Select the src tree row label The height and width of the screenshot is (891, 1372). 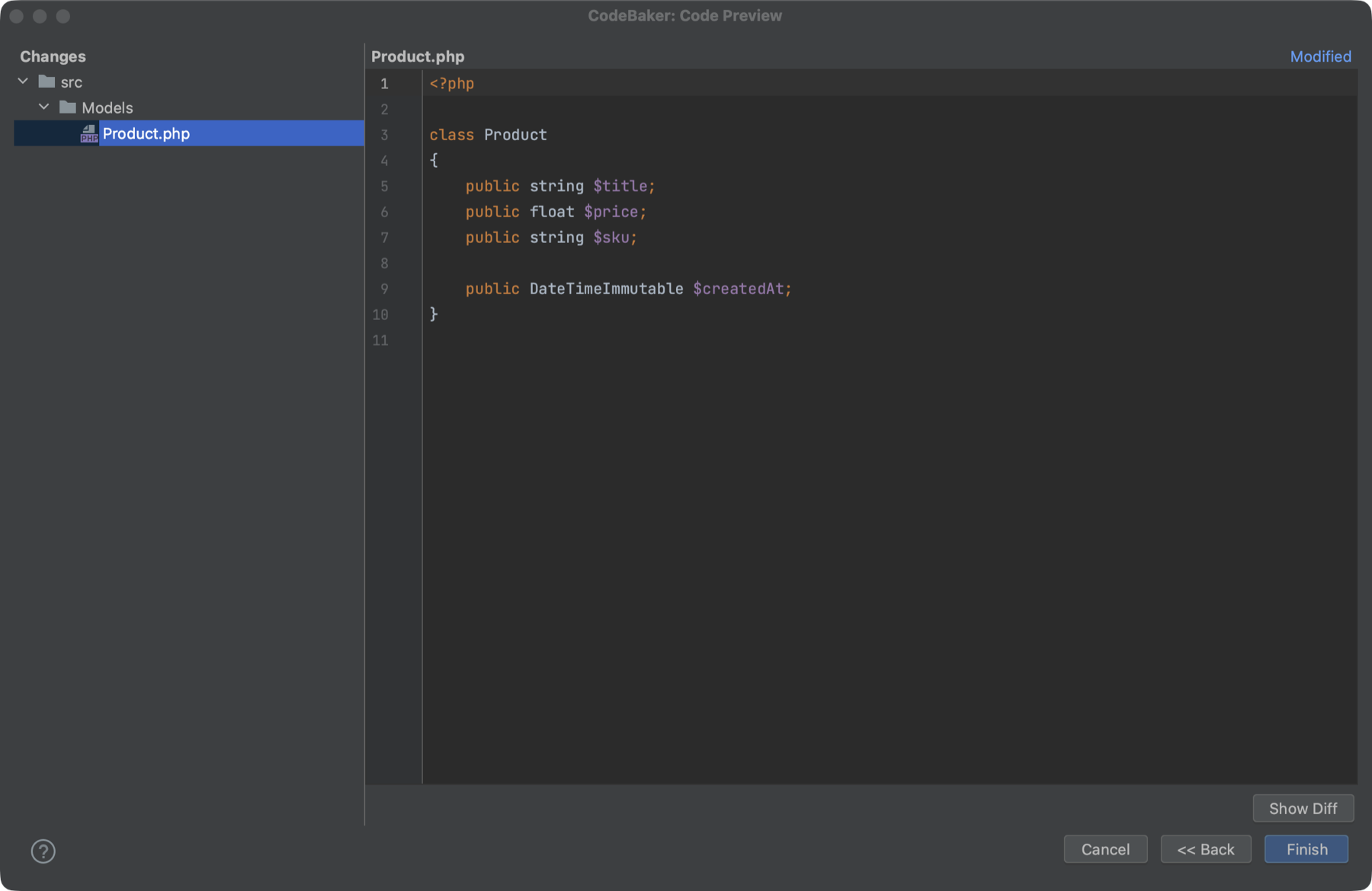click(x=72, y=82)
